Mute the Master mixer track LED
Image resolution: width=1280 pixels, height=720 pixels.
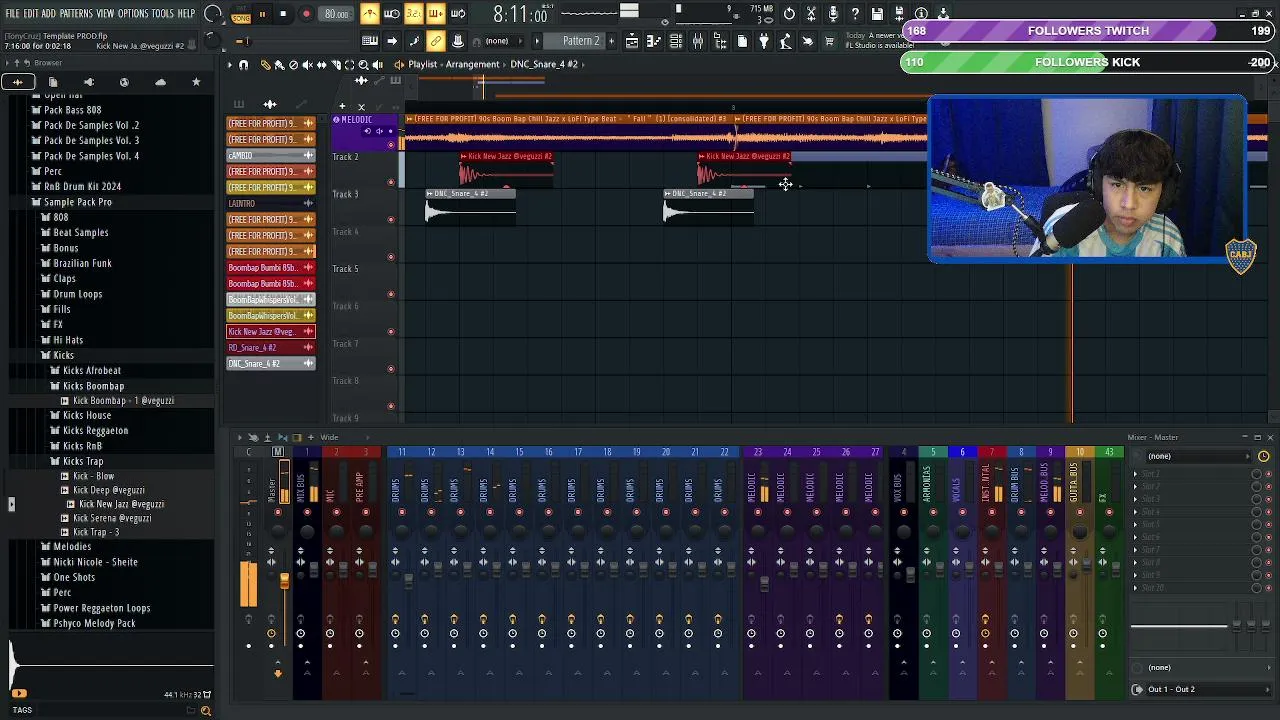point(278,512)
